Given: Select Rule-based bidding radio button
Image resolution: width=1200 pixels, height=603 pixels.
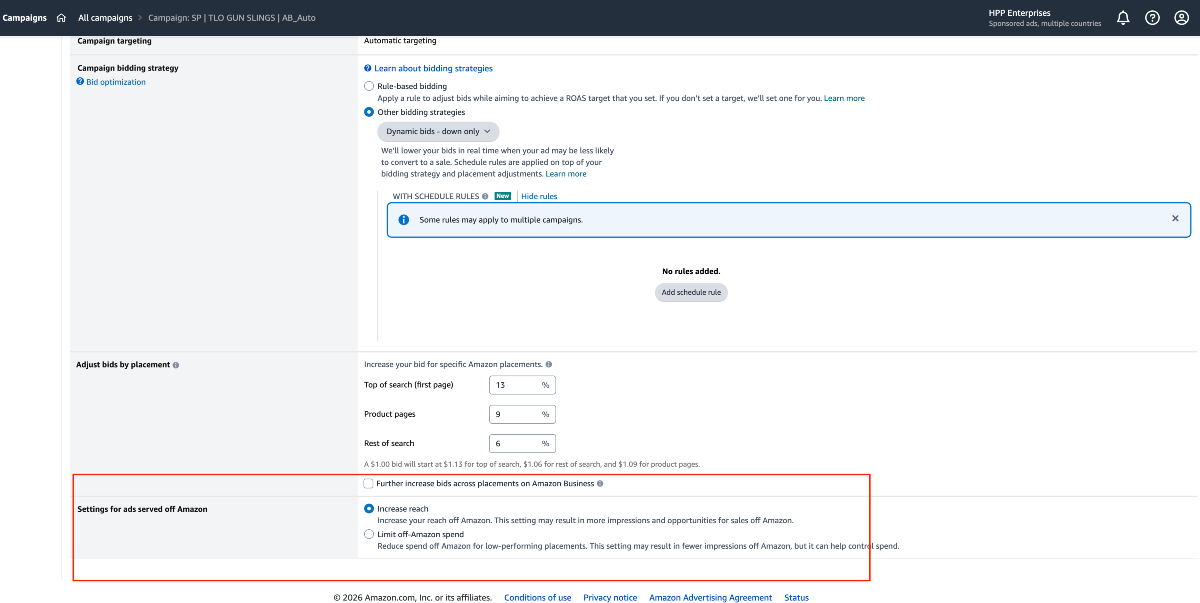Looking at the screenshot, I should [x=369, y=87].
